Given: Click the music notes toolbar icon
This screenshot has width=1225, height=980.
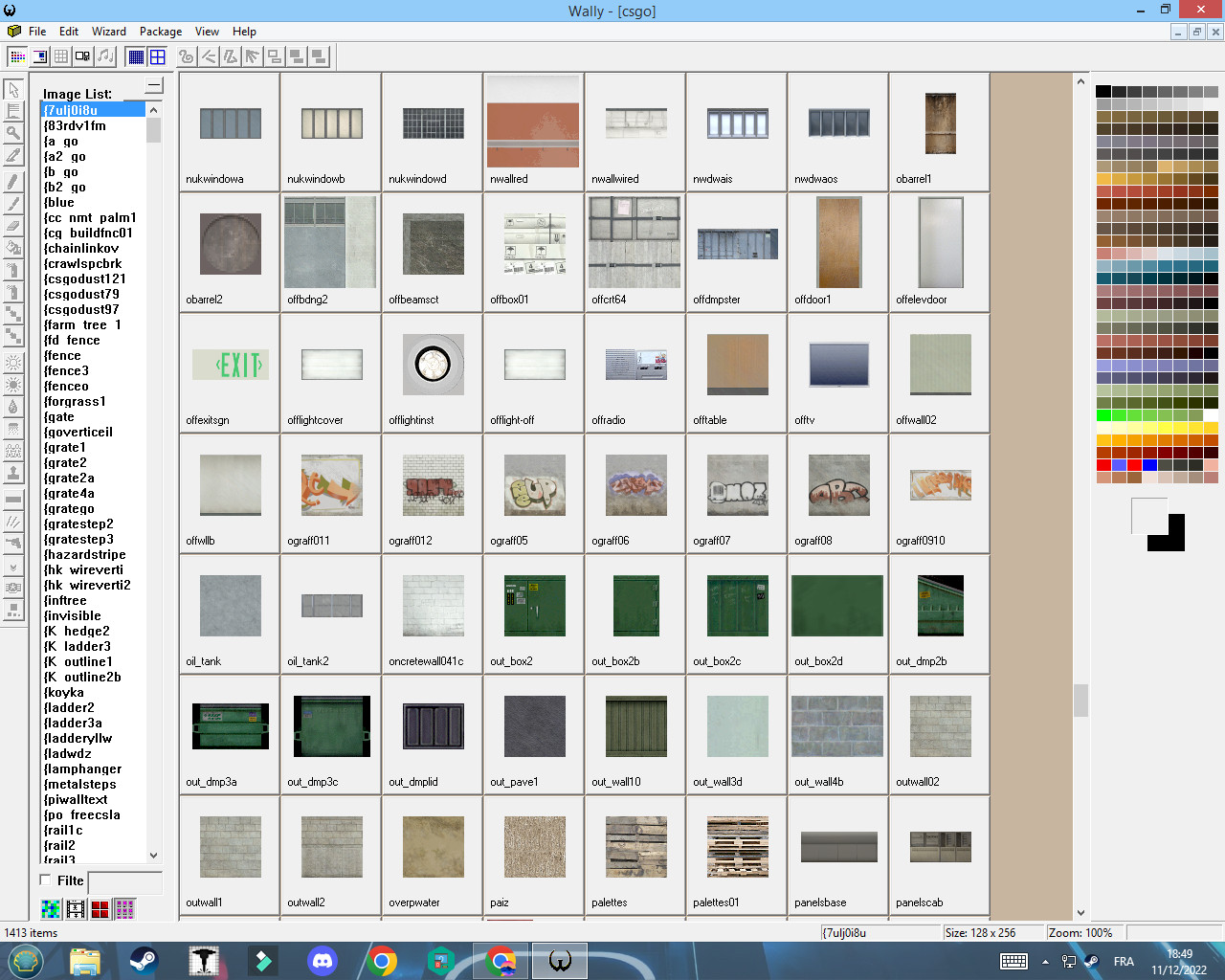Looking at the screenshot, I should [105, 56].
